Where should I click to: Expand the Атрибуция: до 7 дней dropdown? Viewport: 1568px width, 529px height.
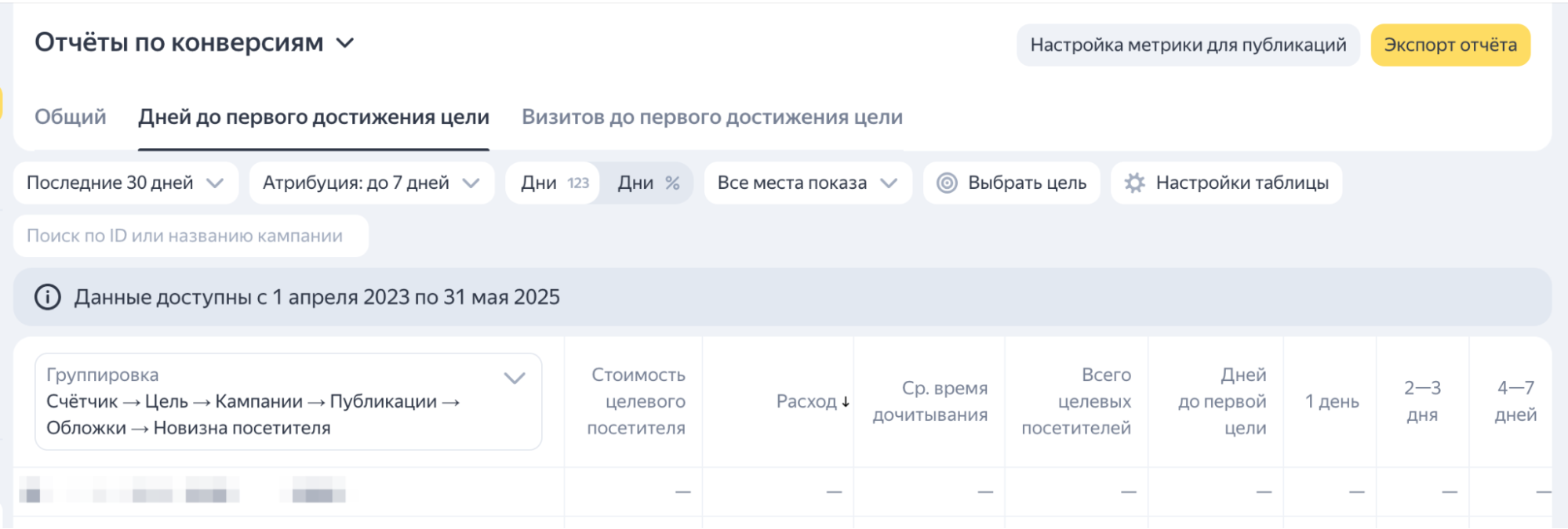[371, 183]
